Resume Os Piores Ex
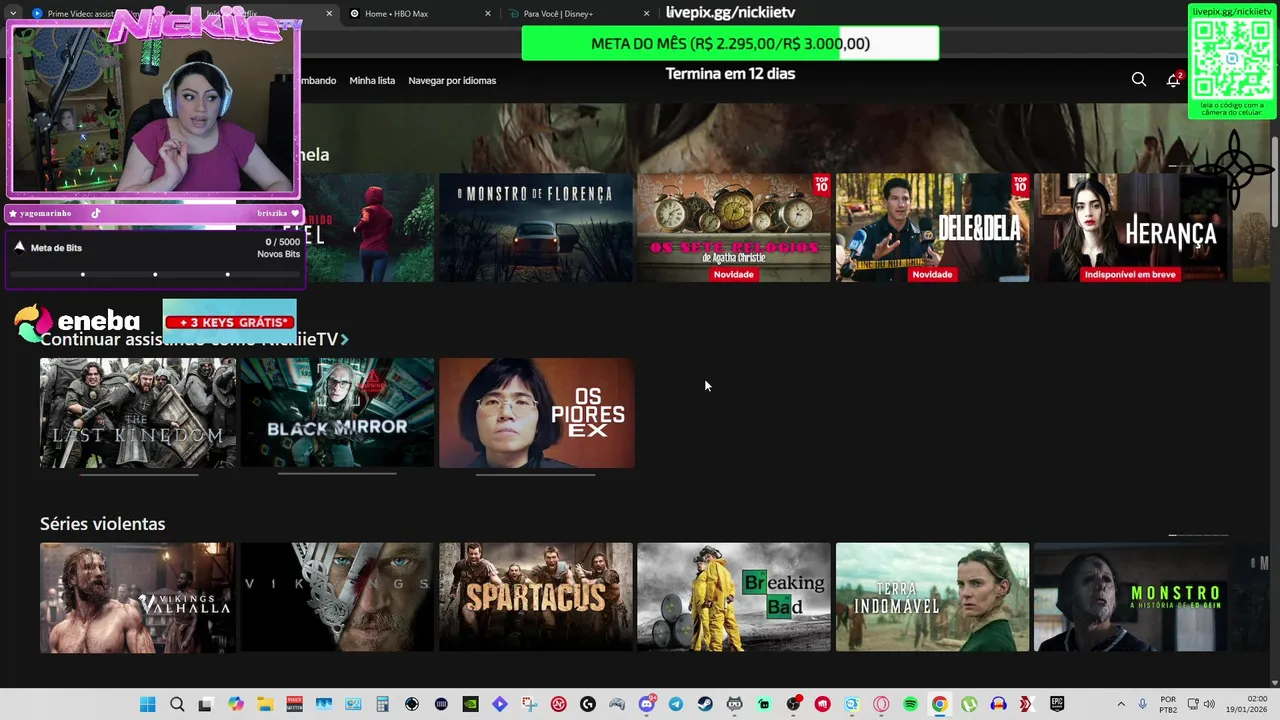This screenshot has width=1280, height=720. pyautogui.click(x=536, y=413)
